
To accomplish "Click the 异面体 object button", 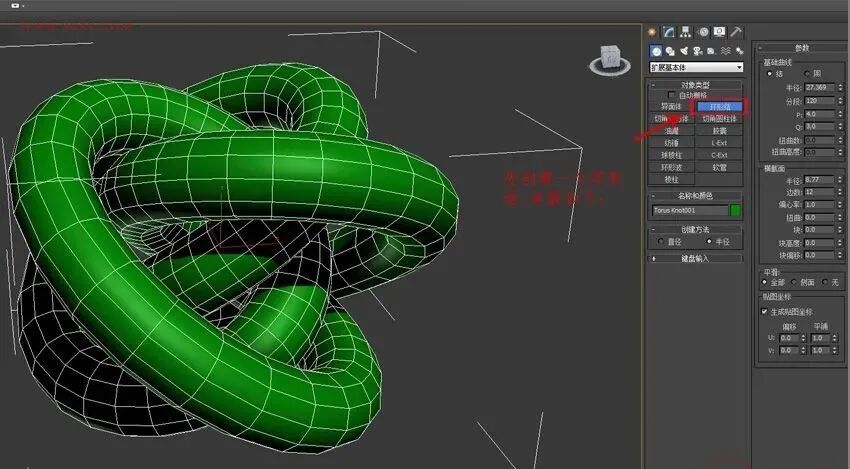I will point(671,107).
